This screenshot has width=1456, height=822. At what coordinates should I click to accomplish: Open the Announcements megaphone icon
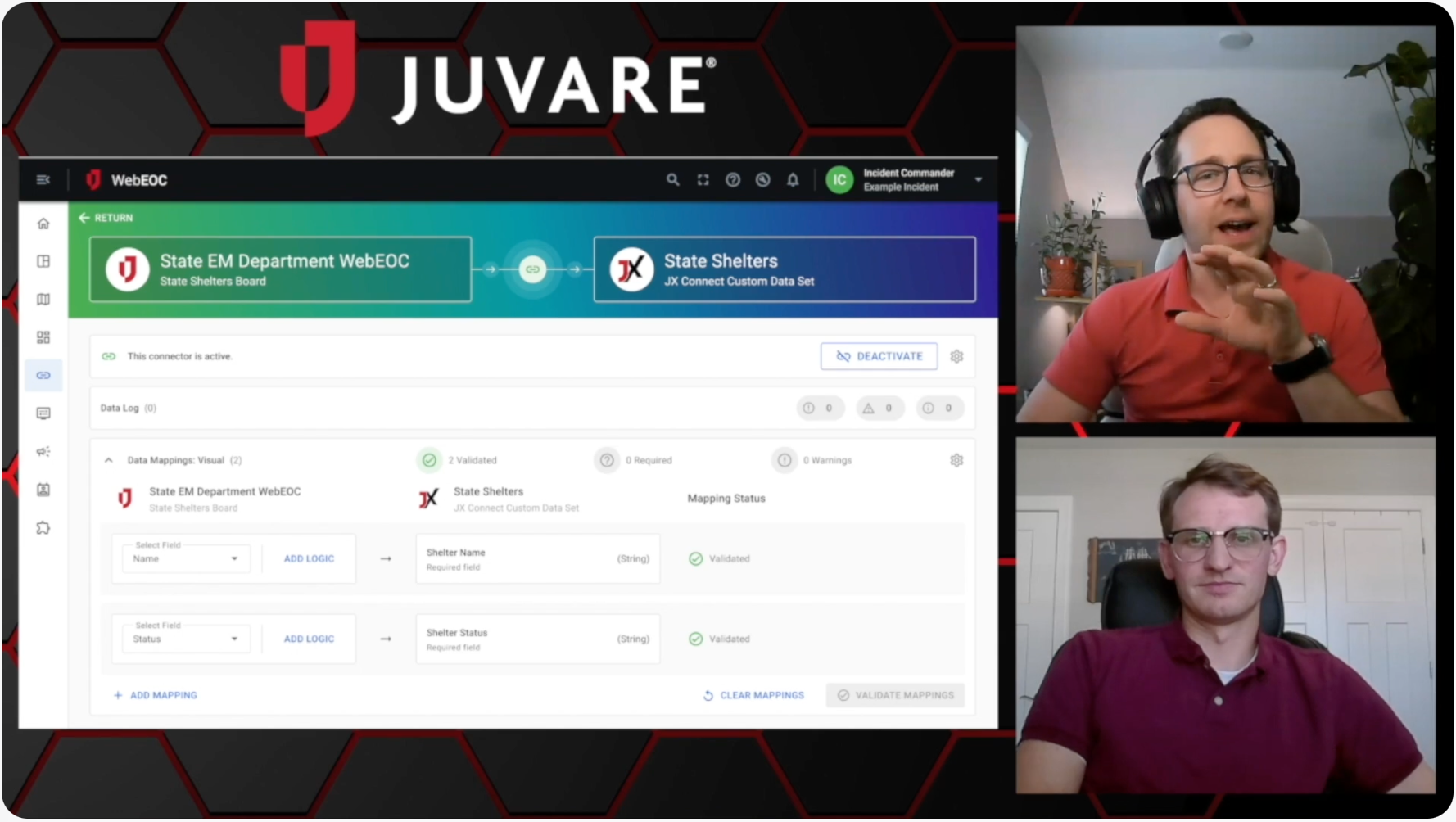tap(43, 451)
